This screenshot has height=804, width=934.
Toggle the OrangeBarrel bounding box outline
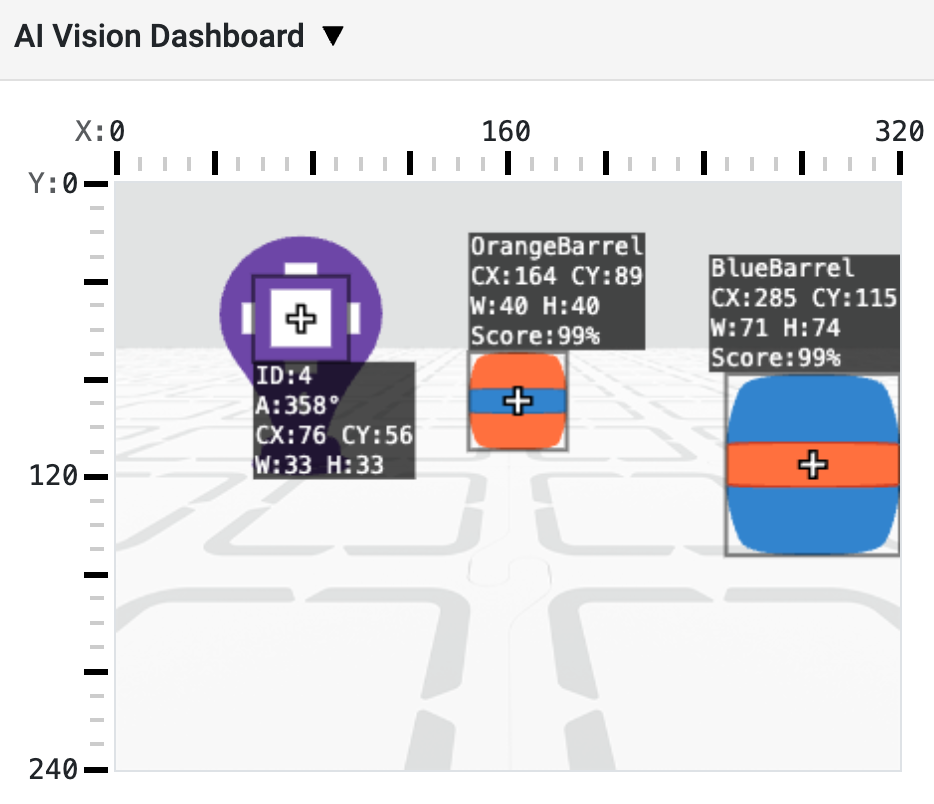[x=468, y=400]
